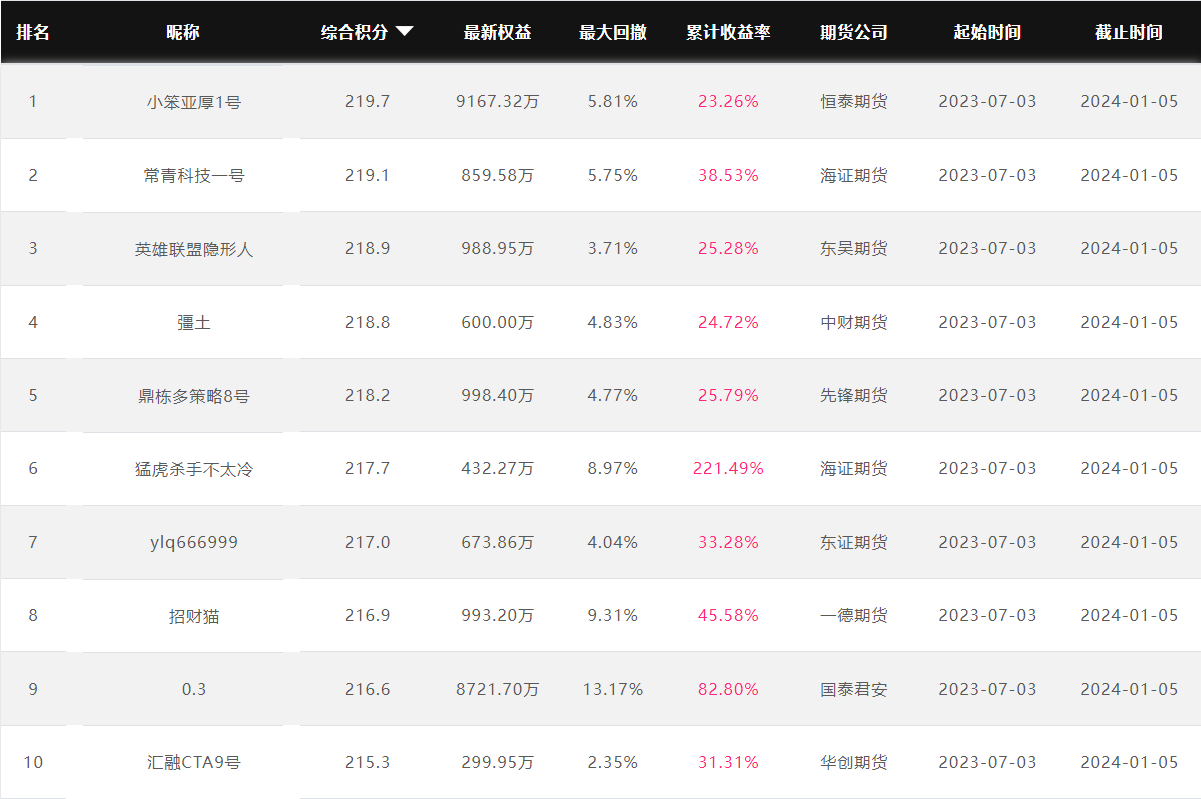Open nickname ylq666999
The width and height of the screenshot is (1201, 799).
pyautogui.click(x=194, y=542)
